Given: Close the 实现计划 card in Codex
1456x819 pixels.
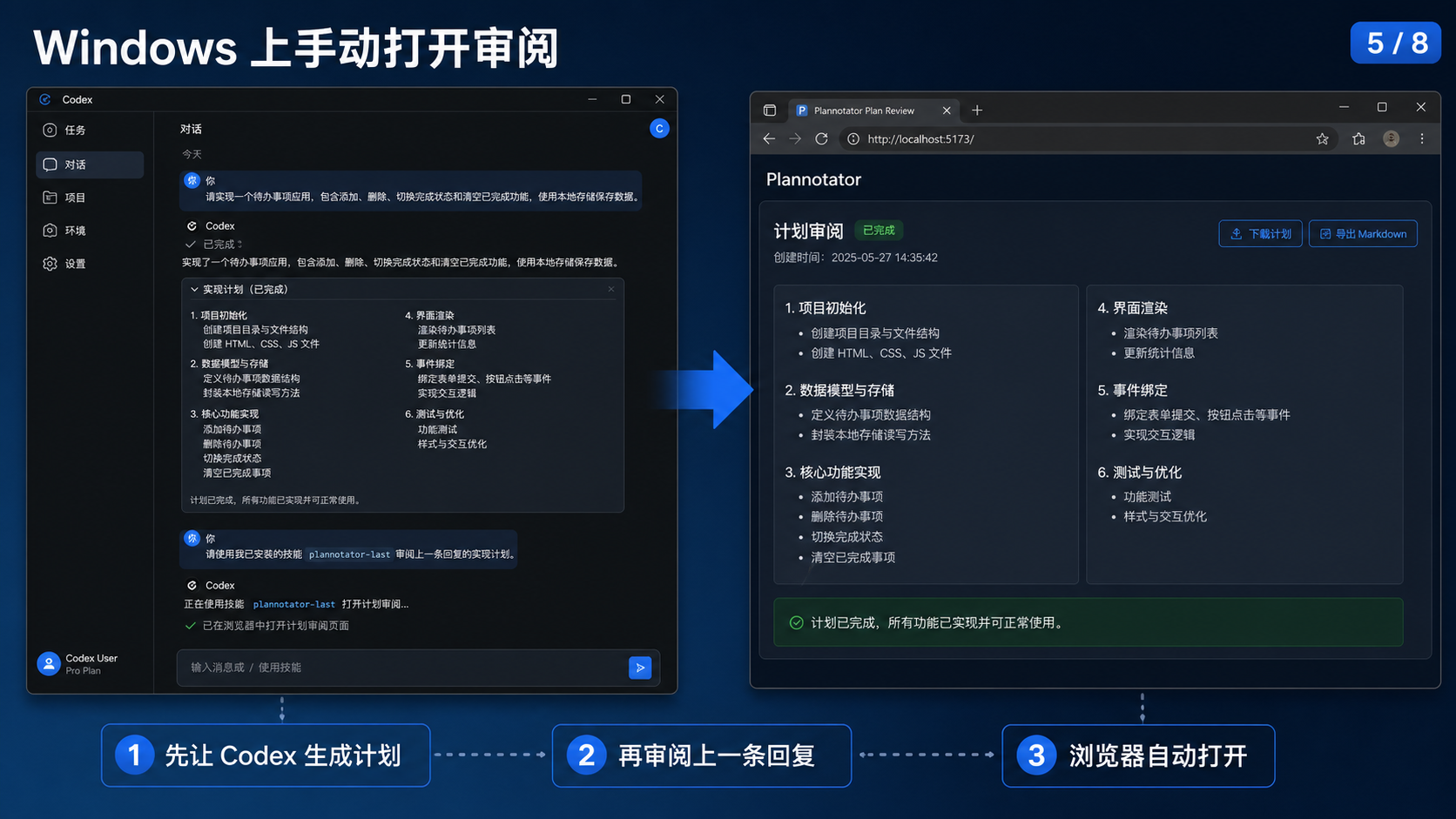Looking at the screenshot, I should click(x=611, y=289).
